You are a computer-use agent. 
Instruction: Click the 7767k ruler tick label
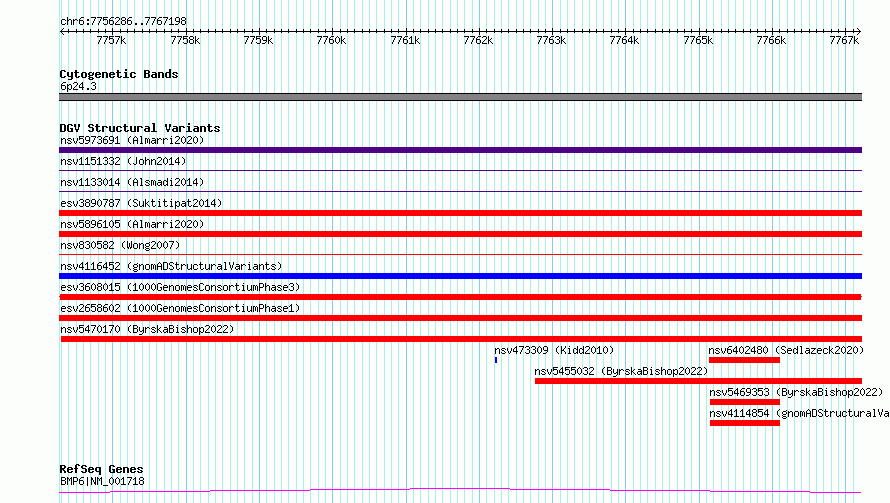[x=845, y=40]
